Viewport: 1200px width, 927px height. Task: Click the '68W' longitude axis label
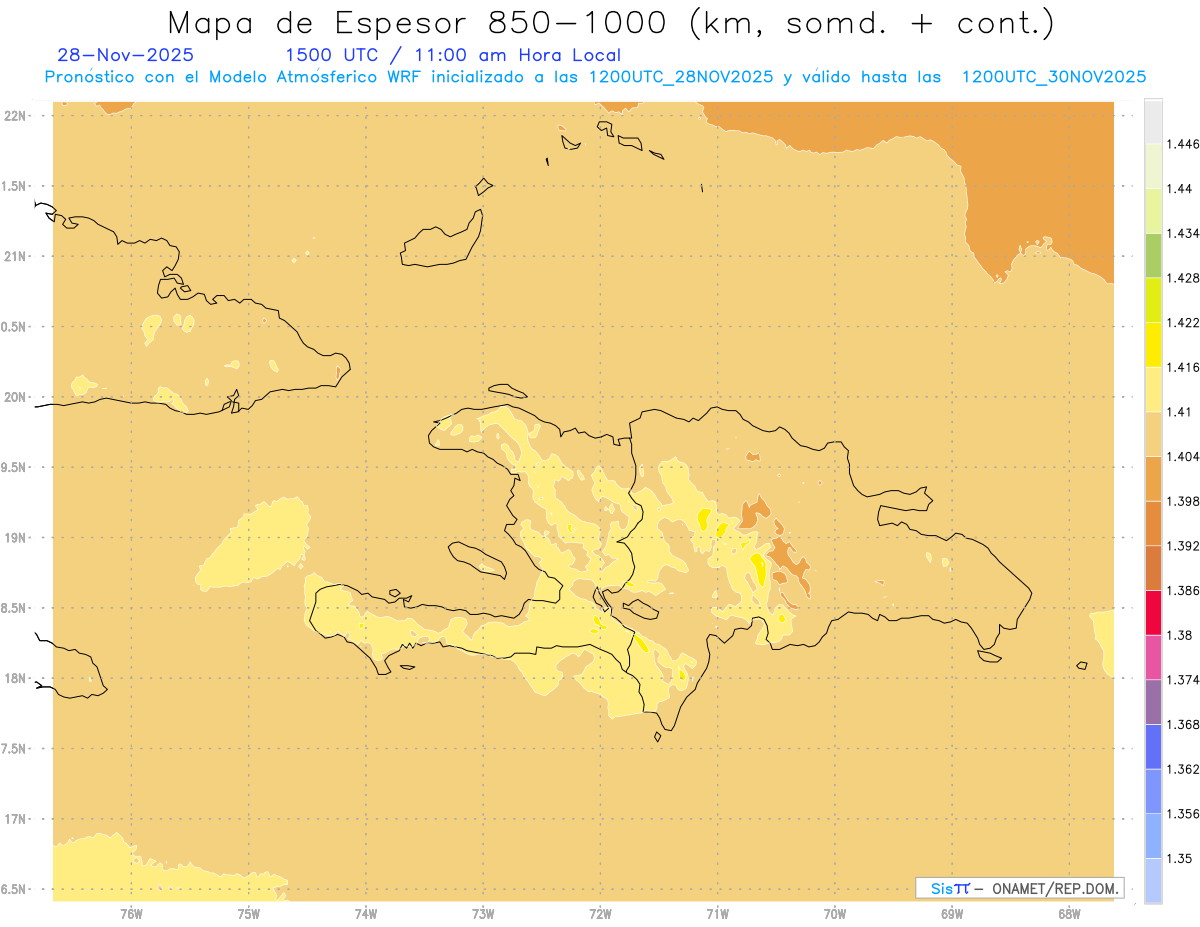click(1069, 914)
